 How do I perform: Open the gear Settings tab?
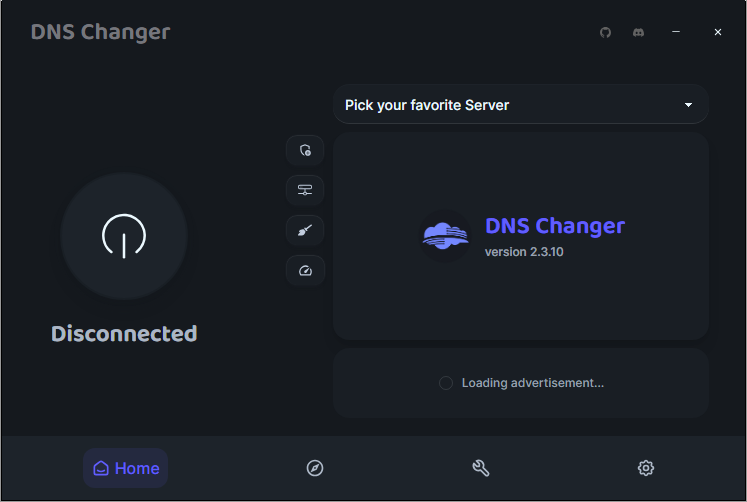[x=646, y=468]
